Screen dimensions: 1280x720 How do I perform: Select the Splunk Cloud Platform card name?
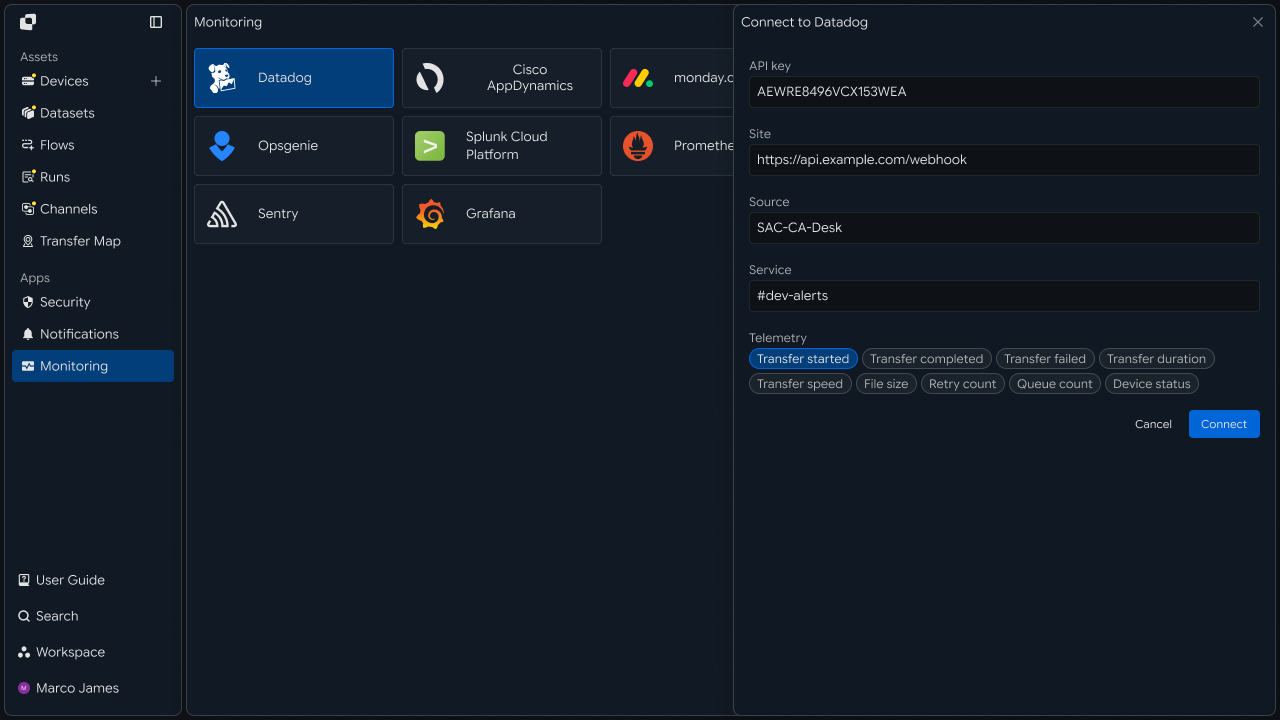tap(506, 146)
